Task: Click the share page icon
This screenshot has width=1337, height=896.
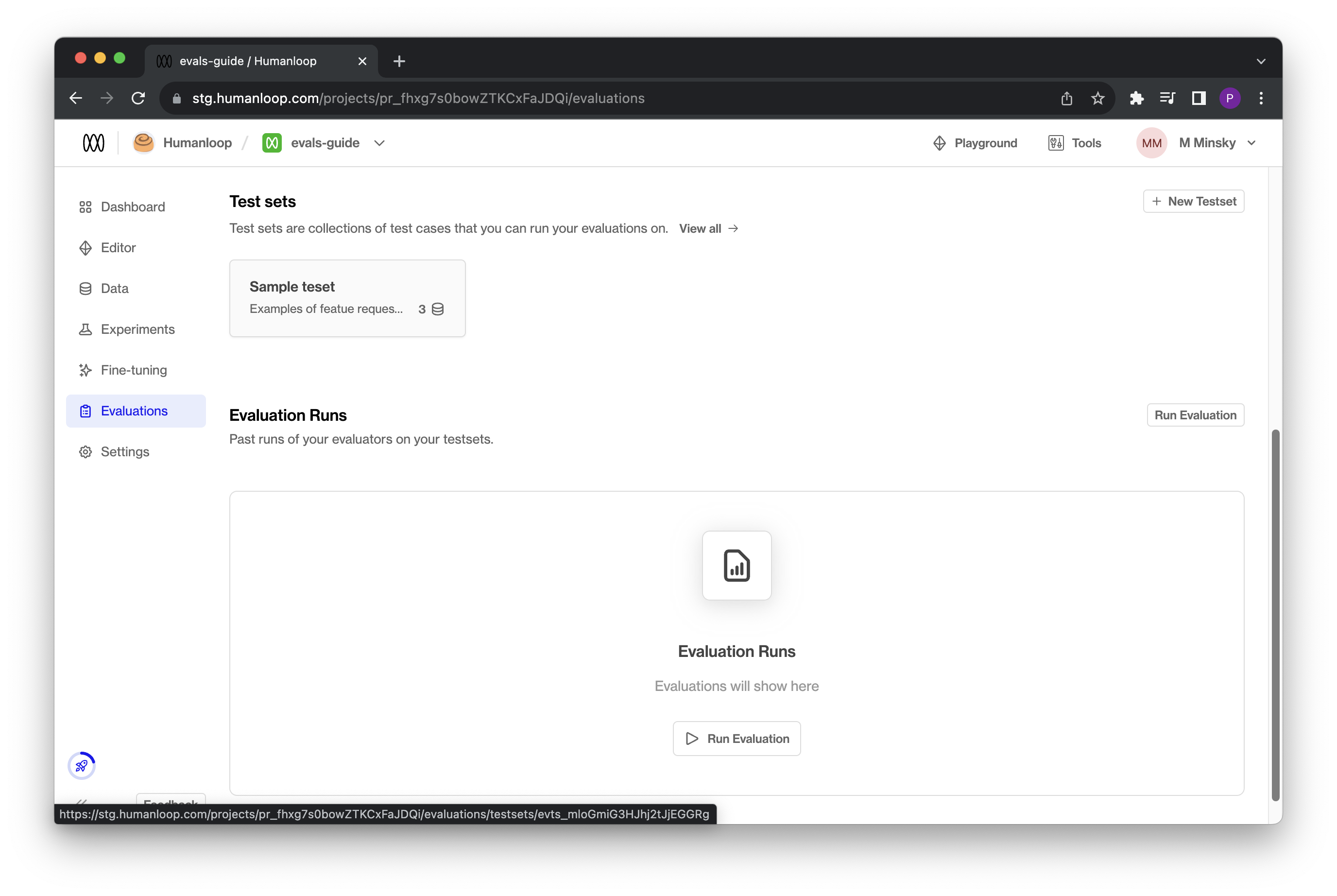Action: click(x=1066, y=98)
